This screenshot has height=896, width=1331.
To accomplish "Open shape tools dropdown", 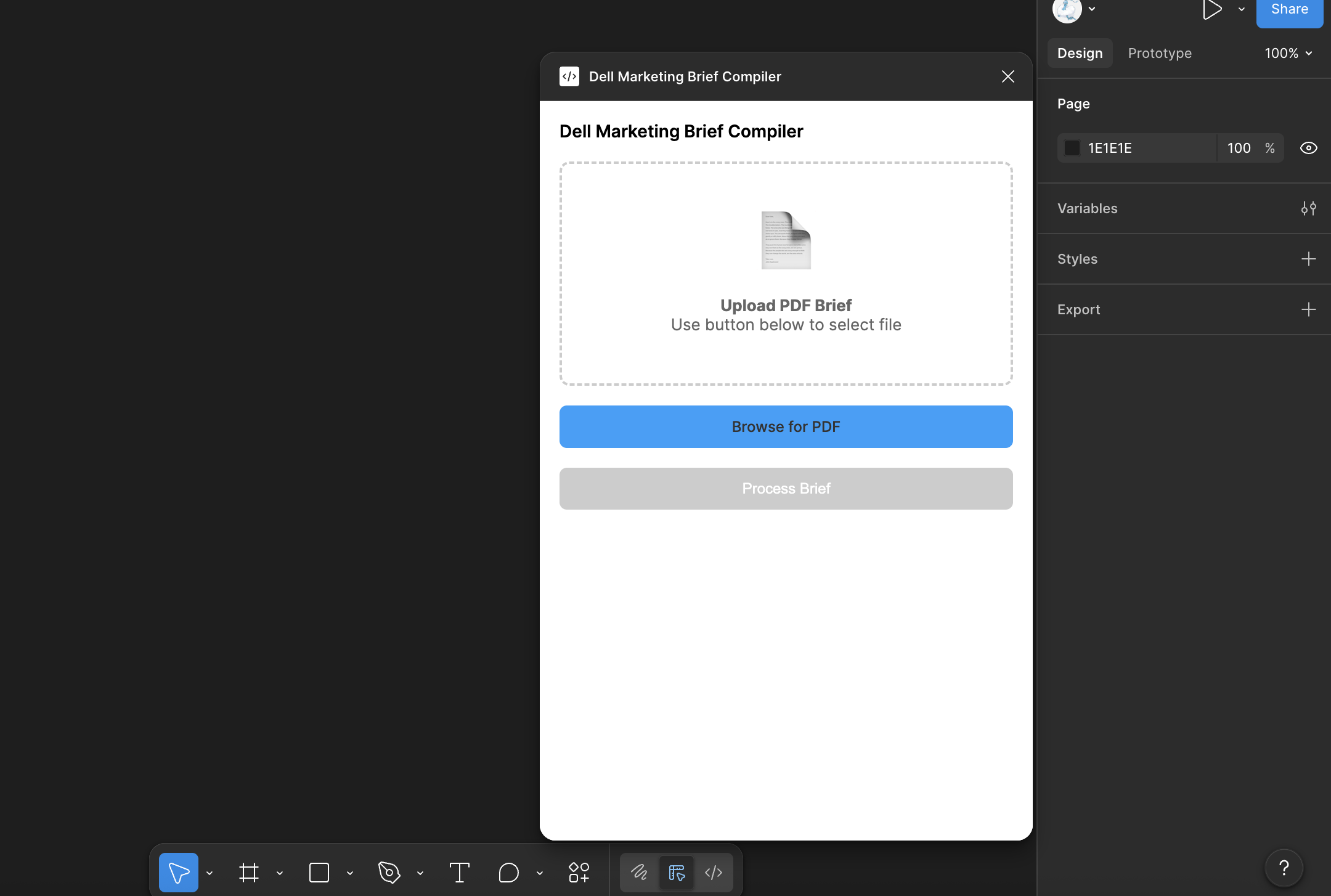I will tap(350, 873).
